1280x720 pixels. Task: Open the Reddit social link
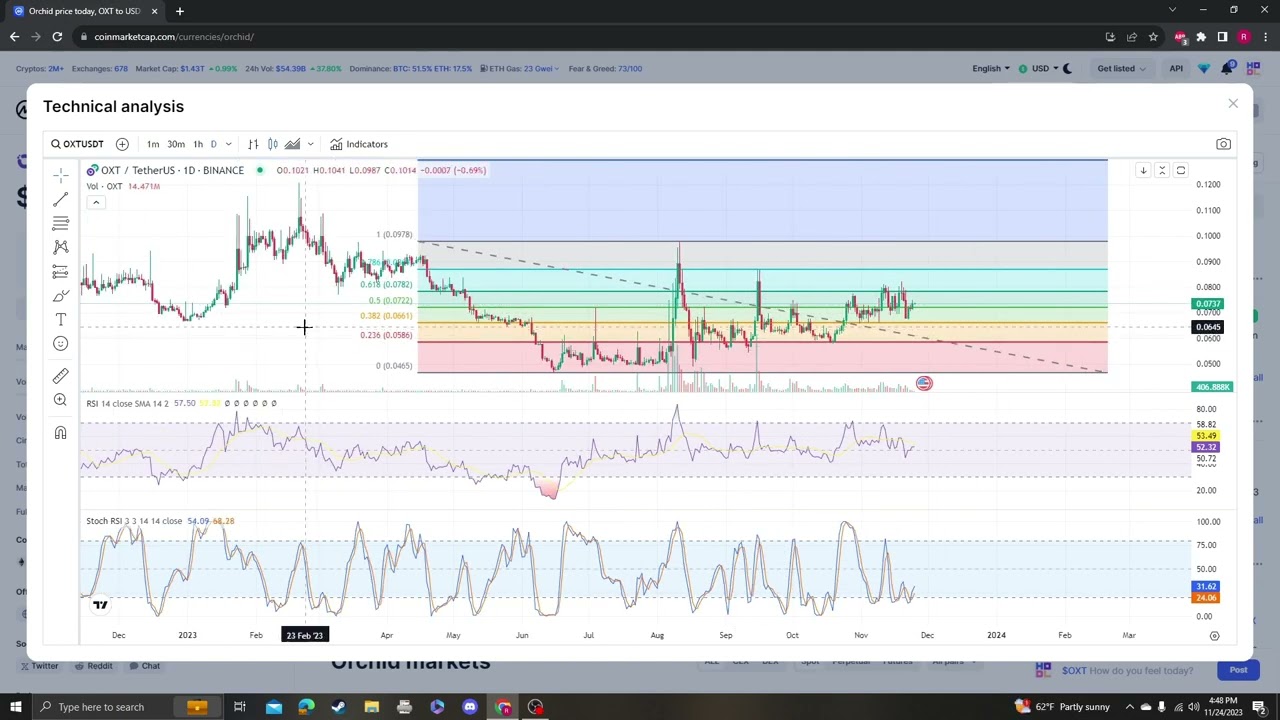[93, 666]
